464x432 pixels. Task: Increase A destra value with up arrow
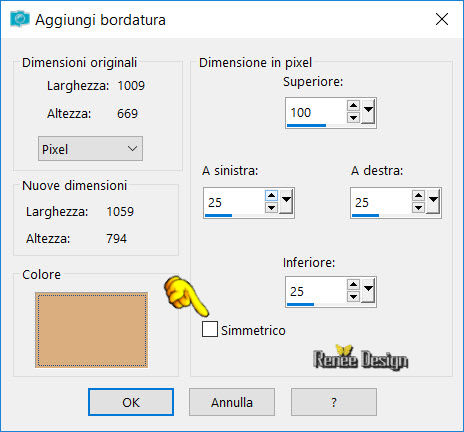[418, 196]
